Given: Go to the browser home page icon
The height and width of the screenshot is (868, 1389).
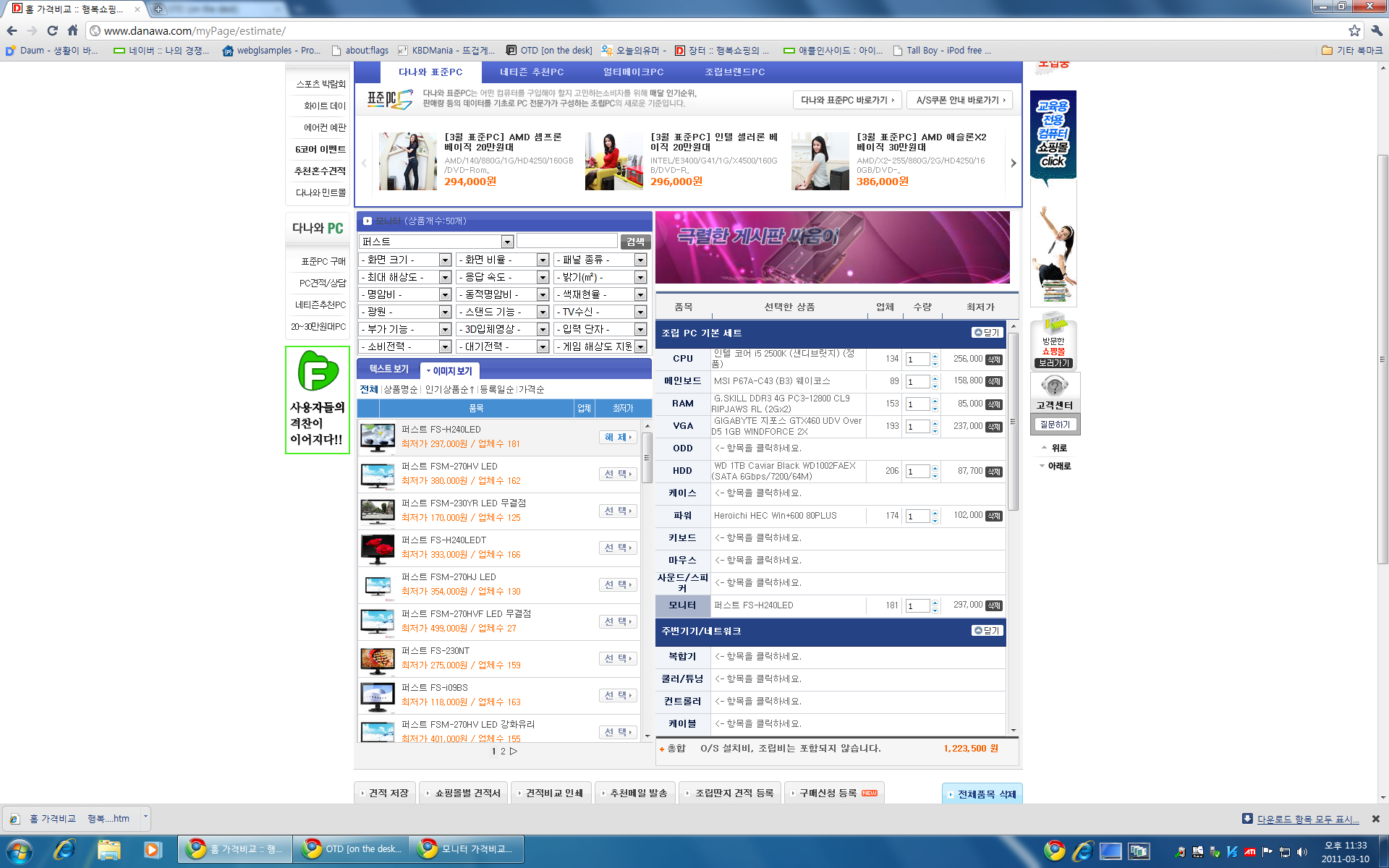Looking at the screenshot, I should tap(72, 30).
